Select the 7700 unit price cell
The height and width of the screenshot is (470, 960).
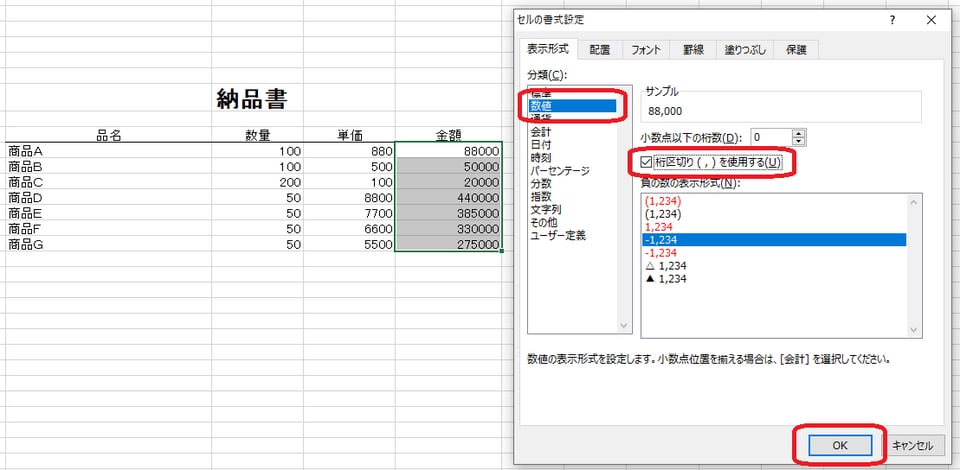pos(349,213)
